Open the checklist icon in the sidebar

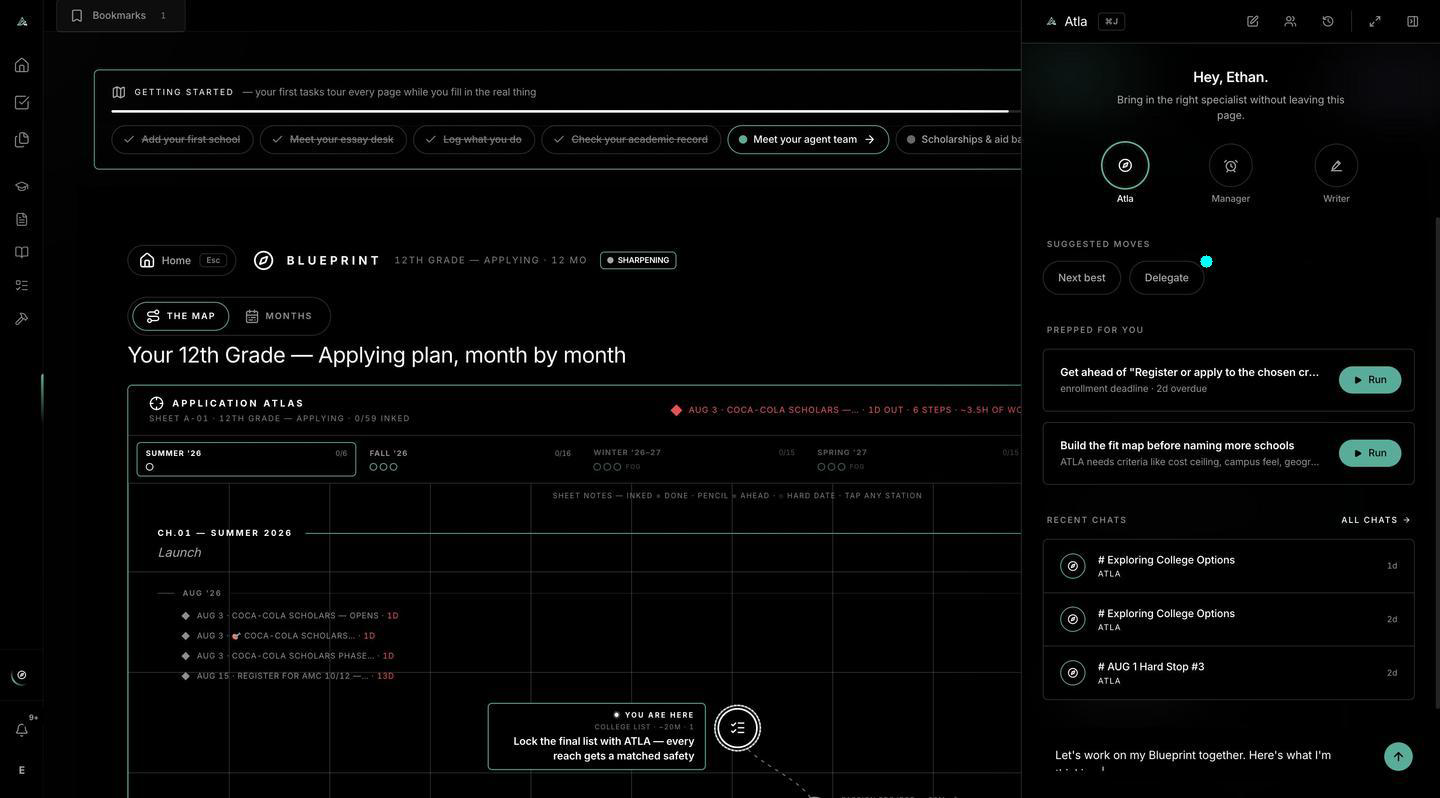pos(22,285)
